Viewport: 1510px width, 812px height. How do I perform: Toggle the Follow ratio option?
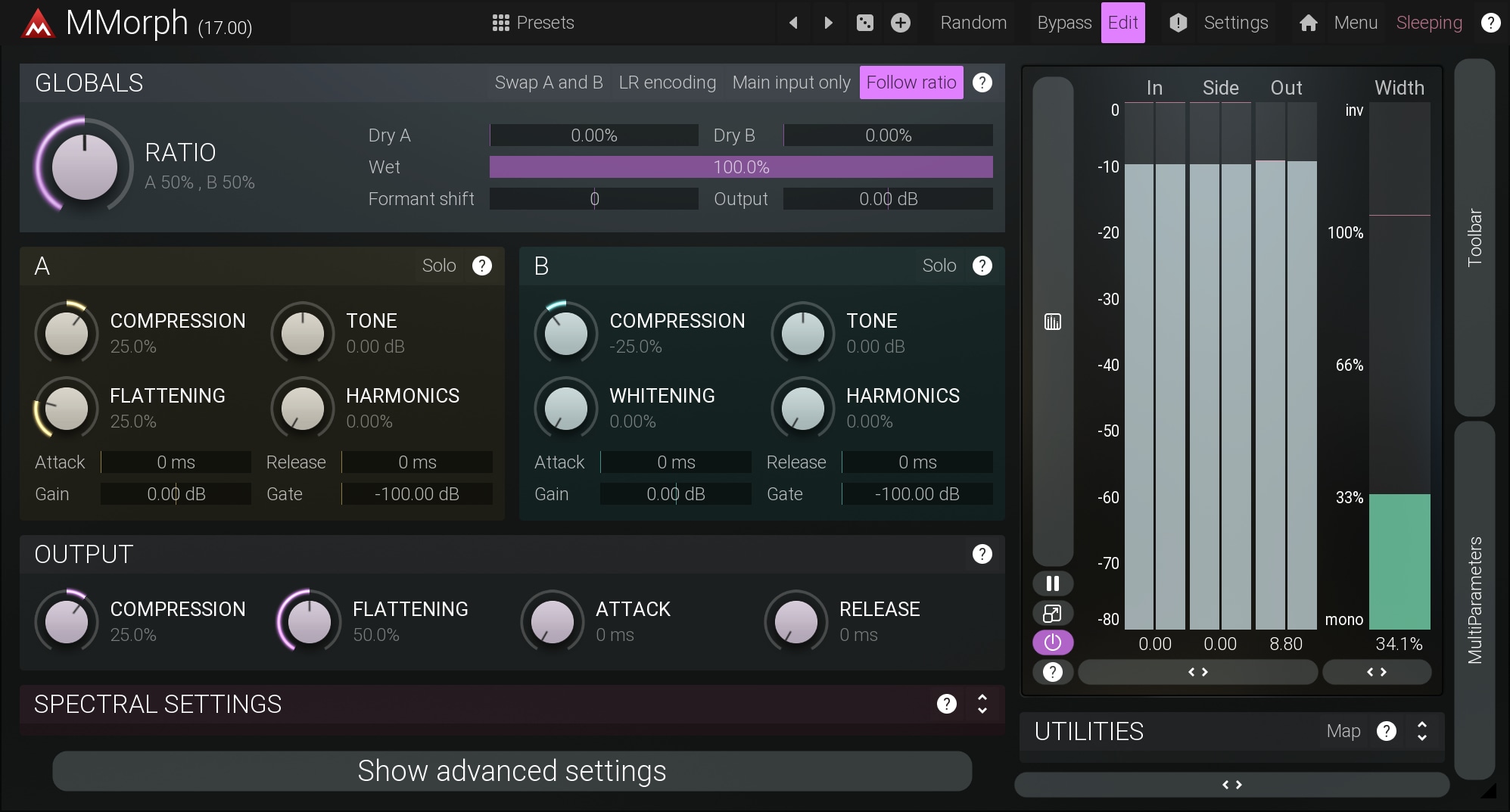911,82
